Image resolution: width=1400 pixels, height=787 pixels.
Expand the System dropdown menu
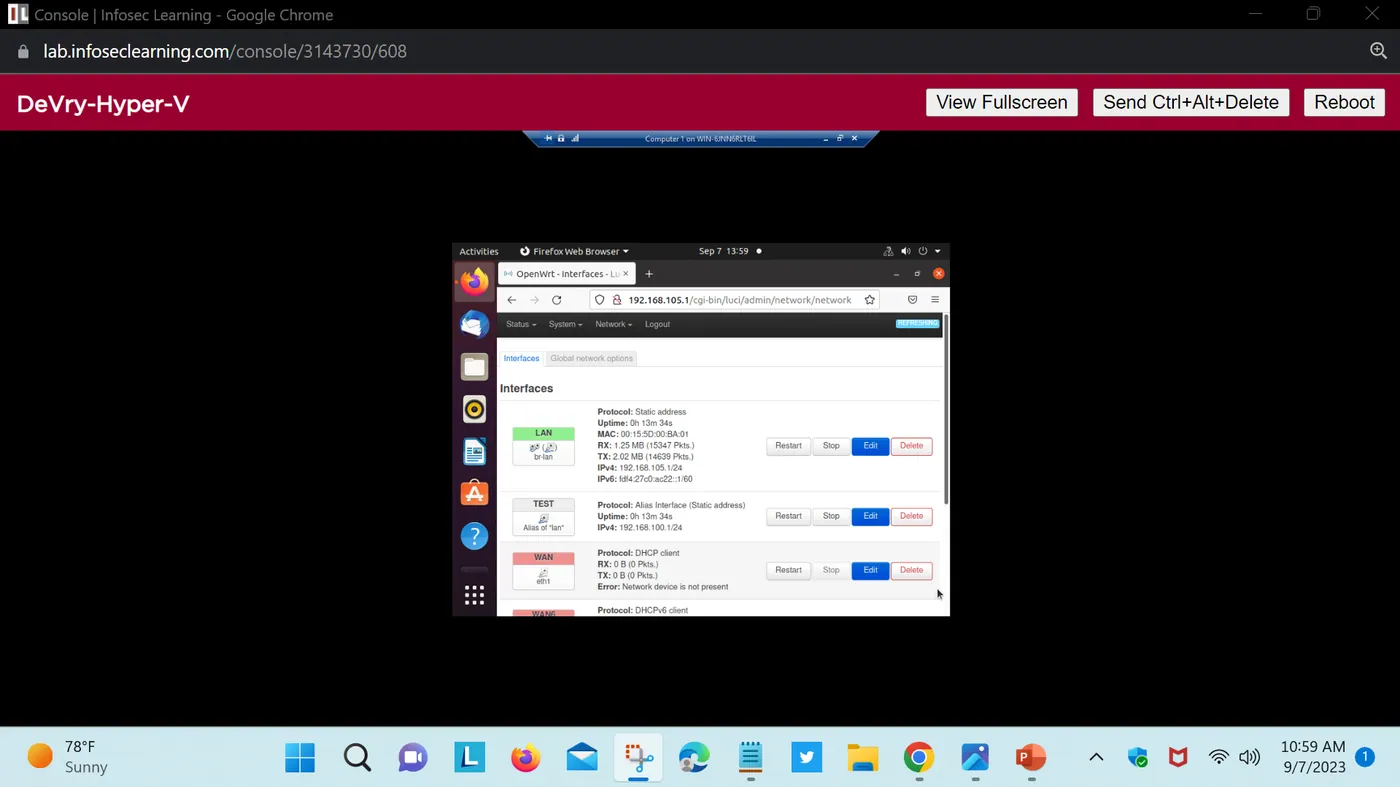[565, 324]
